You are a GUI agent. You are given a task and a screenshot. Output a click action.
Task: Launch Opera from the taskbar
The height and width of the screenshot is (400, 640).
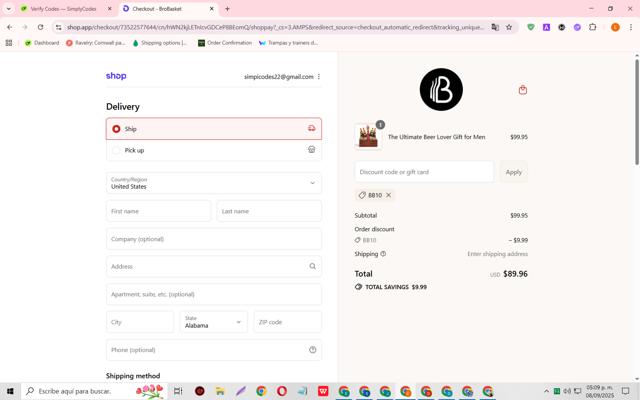click(x=282, y=391)
